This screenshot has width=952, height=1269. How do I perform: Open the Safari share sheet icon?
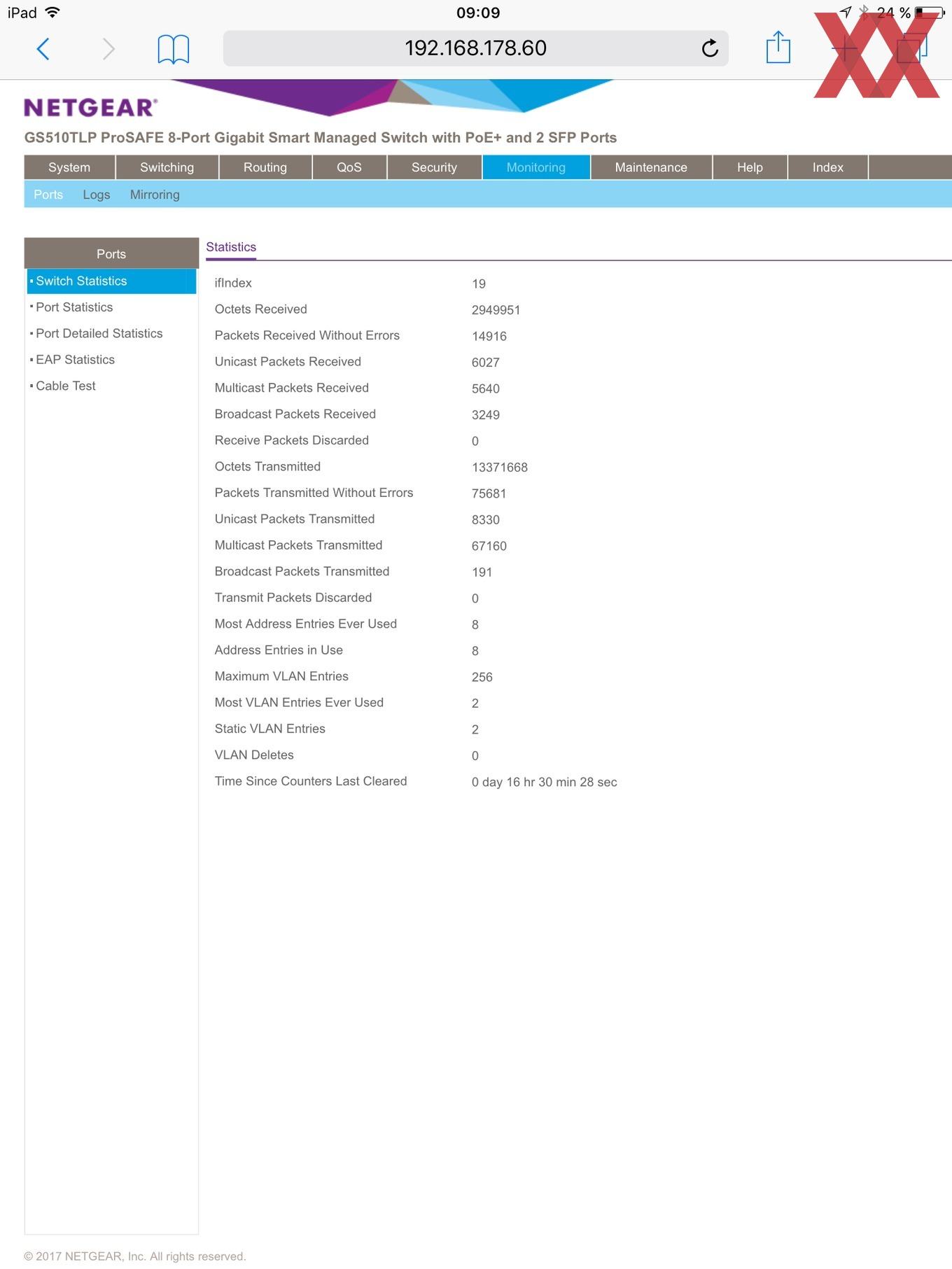click(x=778, y=47)
